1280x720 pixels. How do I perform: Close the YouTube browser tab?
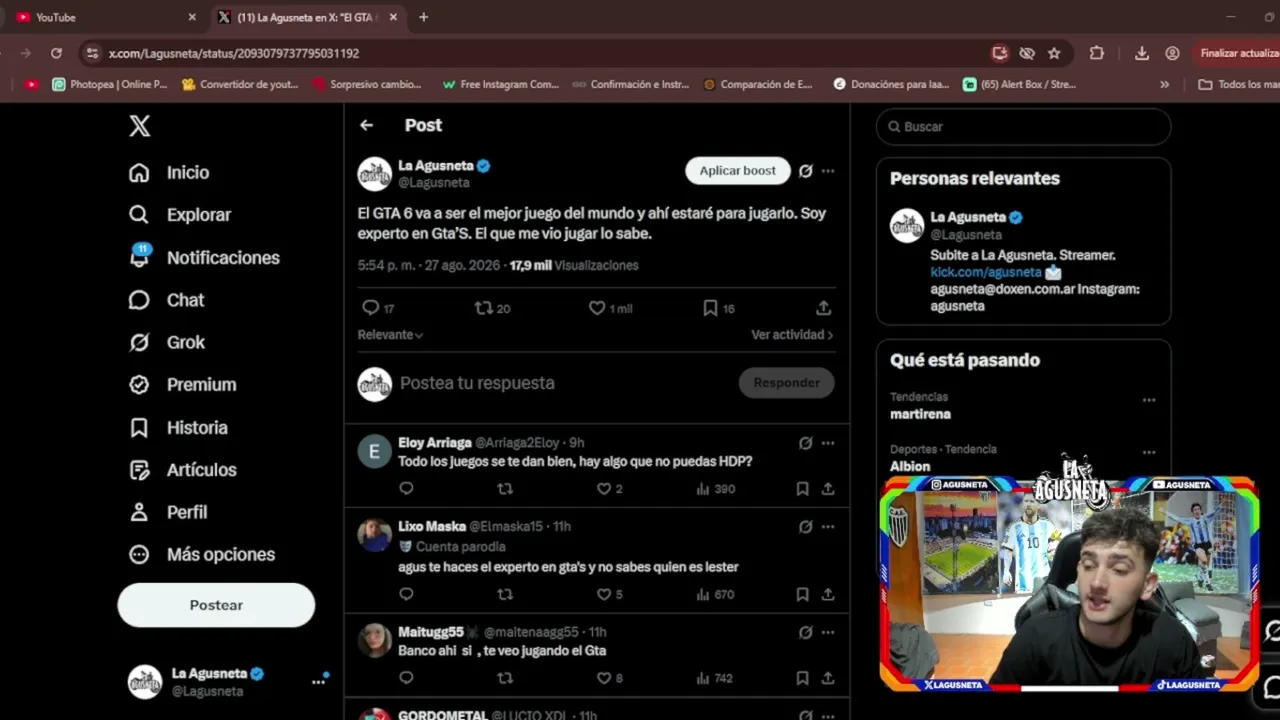coord(192,17)
